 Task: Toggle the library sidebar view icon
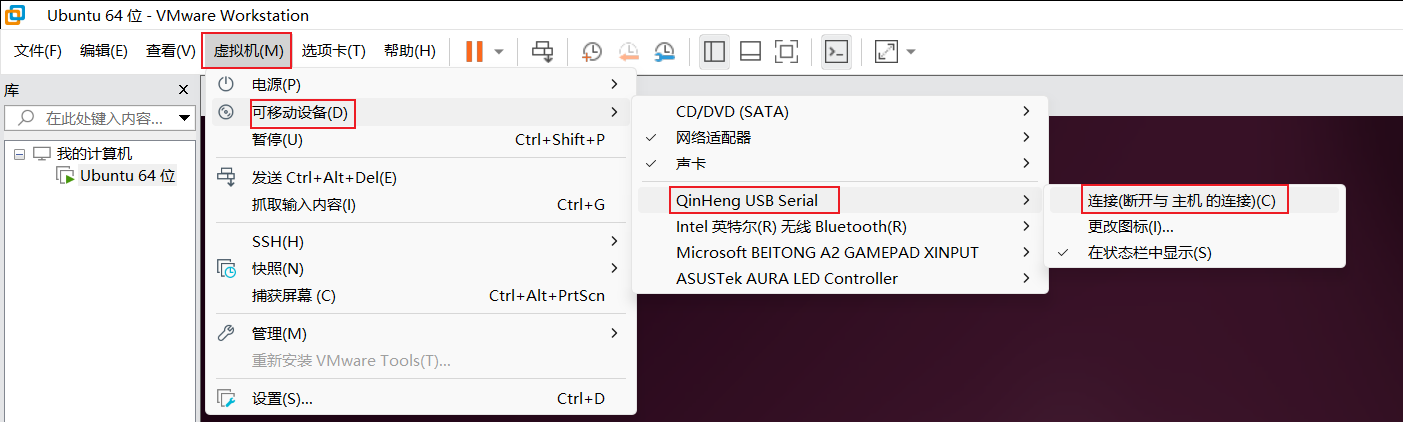(x=714, y=51)
